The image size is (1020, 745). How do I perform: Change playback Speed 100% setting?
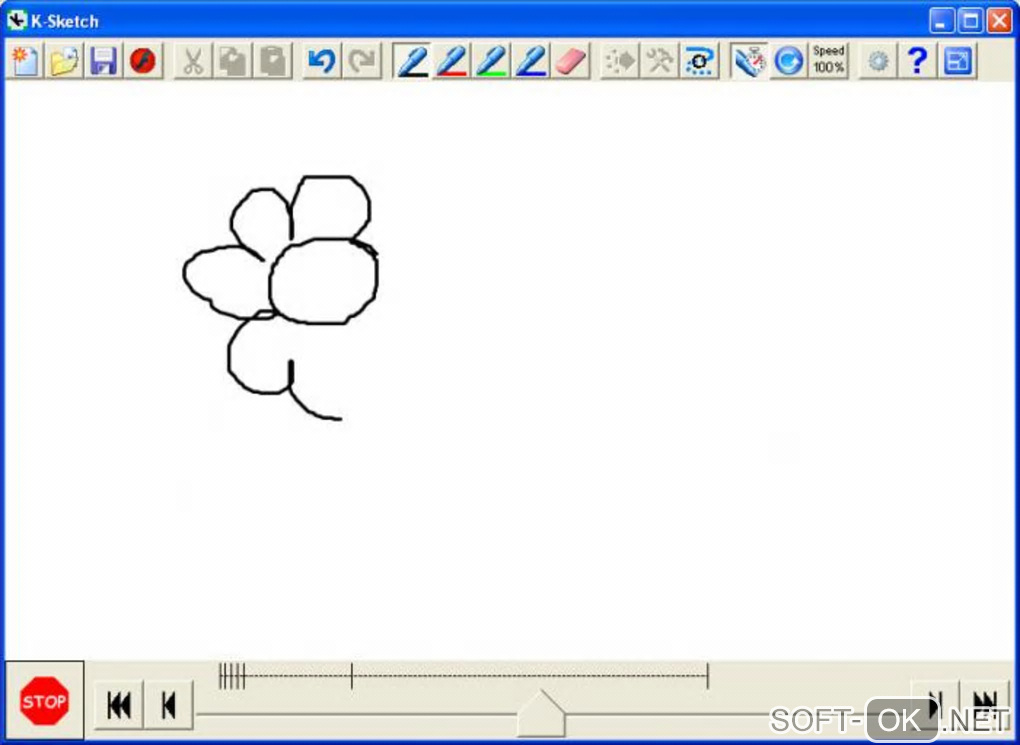pyautogui.click(x=829, y=59)
